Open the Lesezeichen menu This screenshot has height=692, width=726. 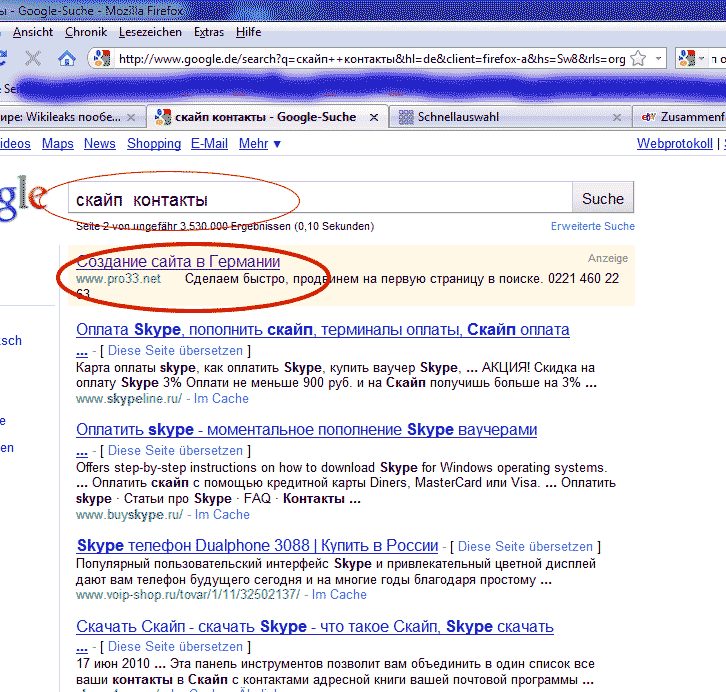tap(150, 32)
